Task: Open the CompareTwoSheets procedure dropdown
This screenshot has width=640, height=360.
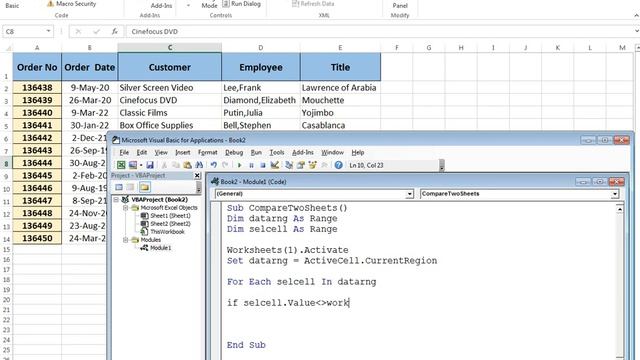Action: click(x=615, y=194)
